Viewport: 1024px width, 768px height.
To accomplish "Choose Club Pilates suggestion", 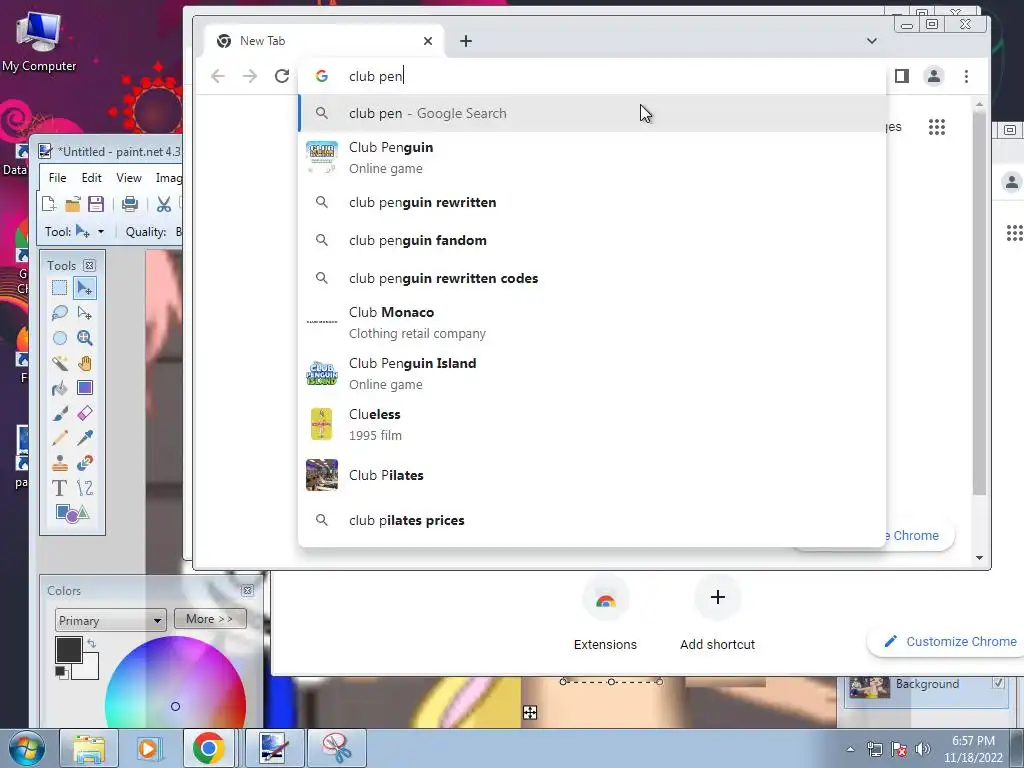I will coord(592,475).
